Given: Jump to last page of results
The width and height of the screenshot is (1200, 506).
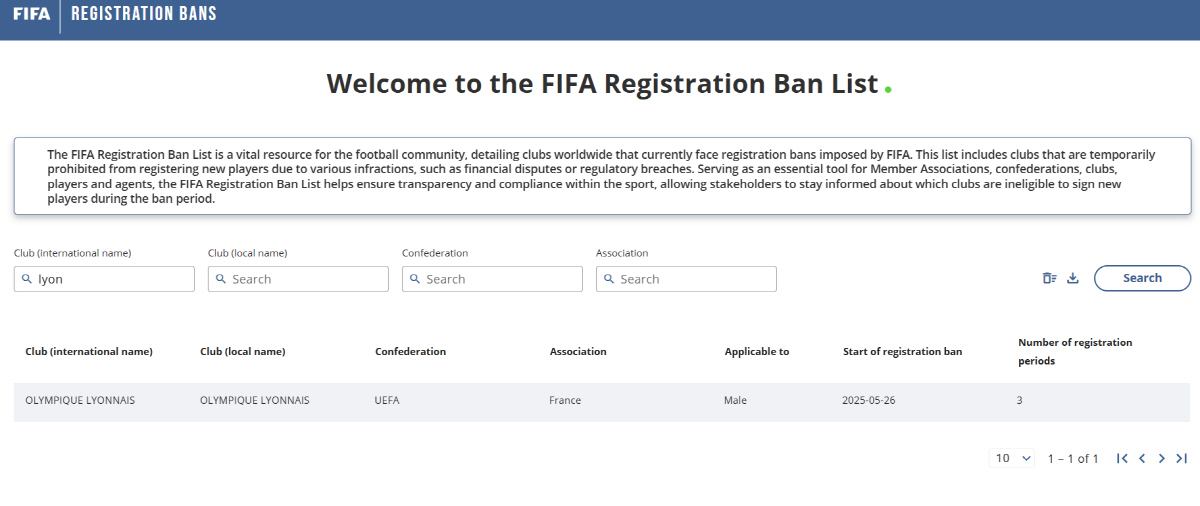Looking at the screenshot, I should [x=1181, y=458].
